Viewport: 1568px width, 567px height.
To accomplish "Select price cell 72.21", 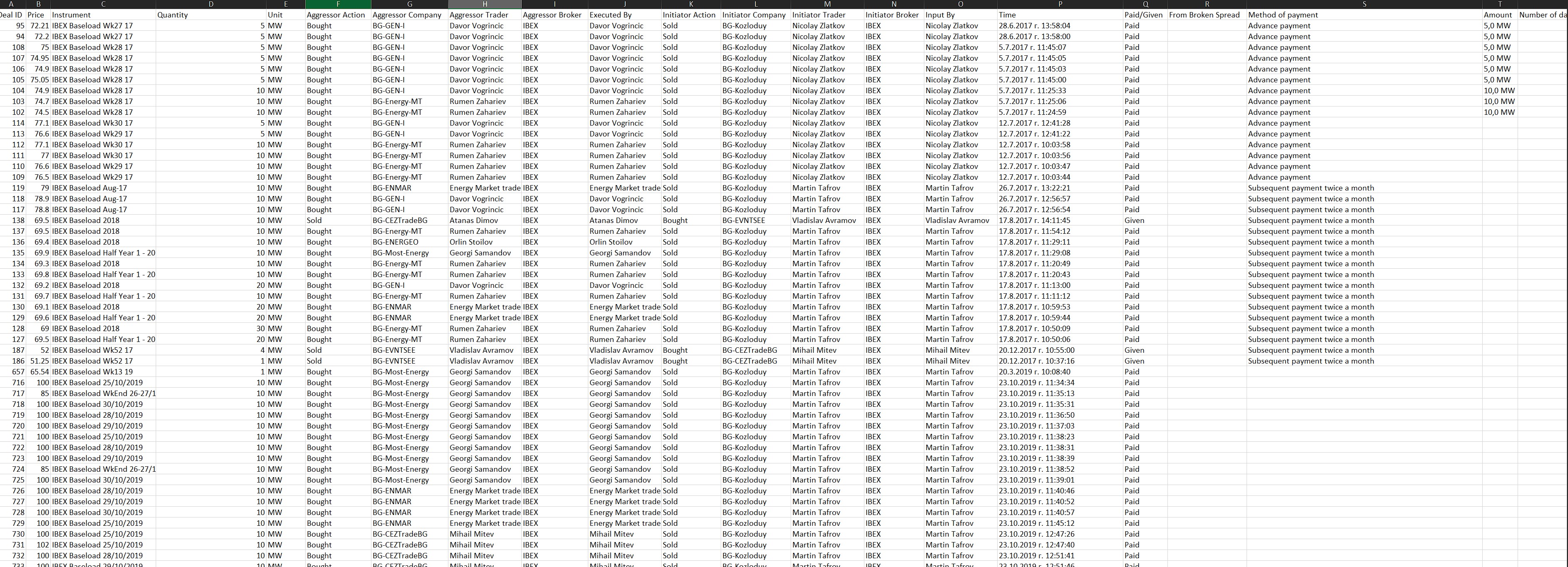I will [x=38, y=25].
